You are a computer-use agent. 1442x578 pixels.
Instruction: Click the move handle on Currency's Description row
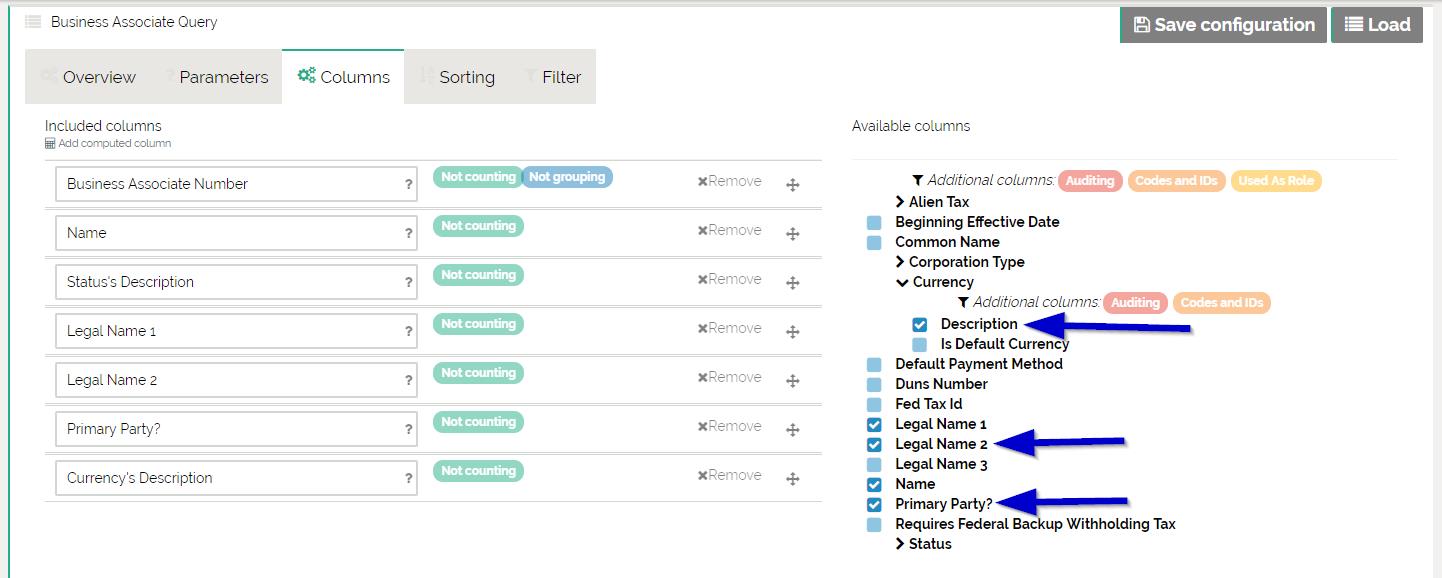click(792, 479)
